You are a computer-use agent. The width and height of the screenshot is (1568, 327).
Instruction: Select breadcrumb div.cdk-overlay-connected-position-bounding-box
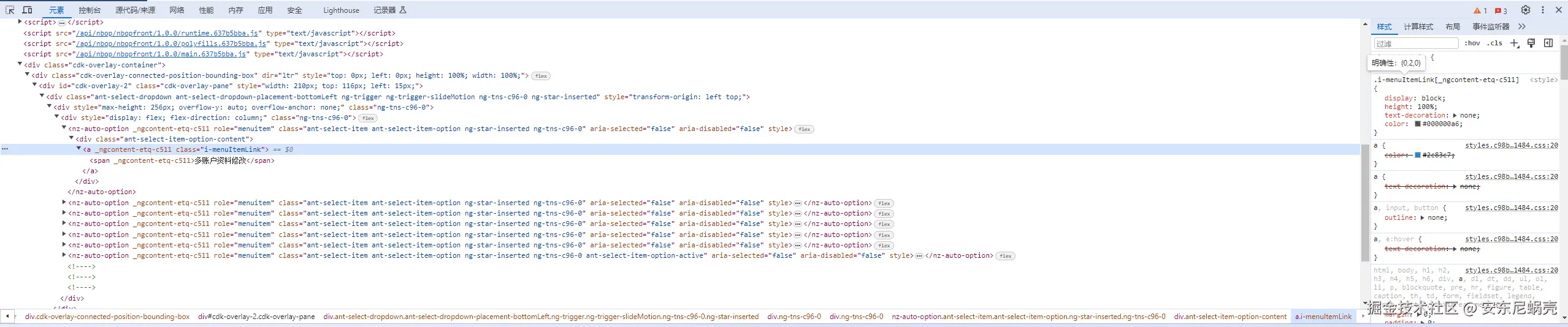coord(107,317)
